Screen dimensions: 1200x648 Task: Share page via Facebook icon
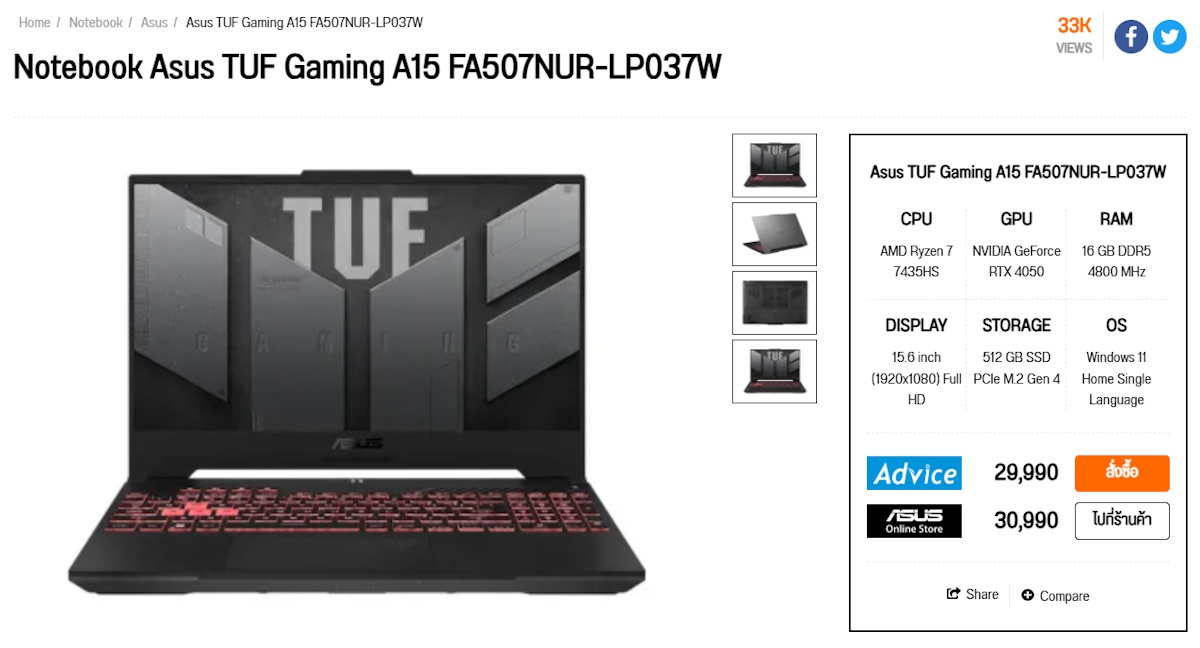(1131, 37)
